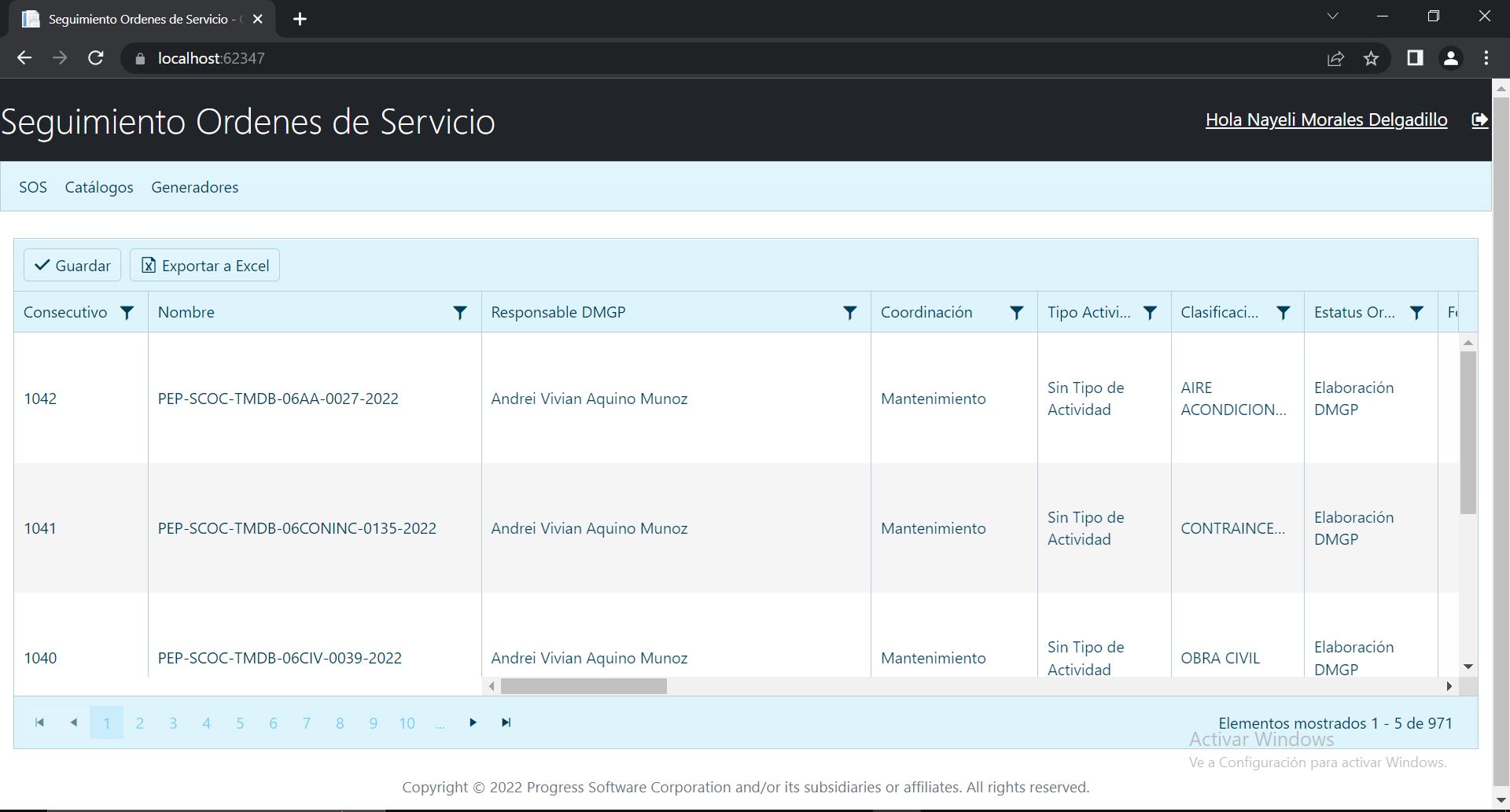Open filter for Estatus Or... column
1510x812 pixels.
pos(1416,313)
